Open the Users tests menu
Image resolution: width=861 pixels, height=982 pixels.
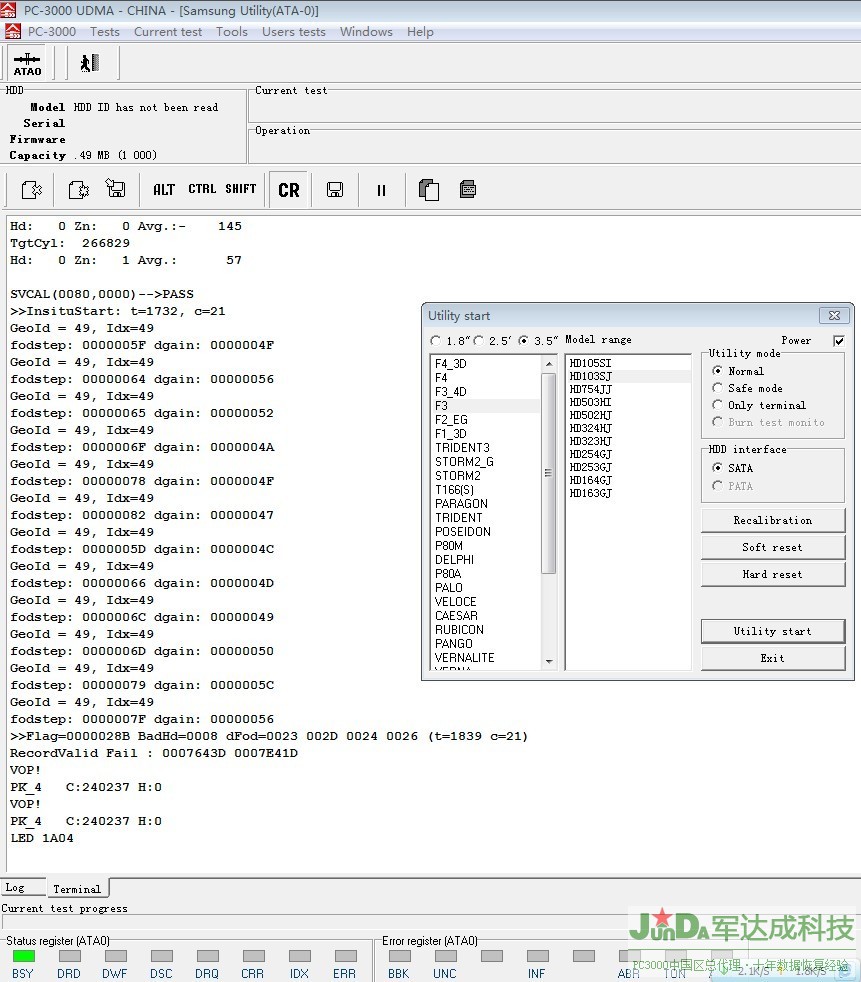[x=294, y=32]
